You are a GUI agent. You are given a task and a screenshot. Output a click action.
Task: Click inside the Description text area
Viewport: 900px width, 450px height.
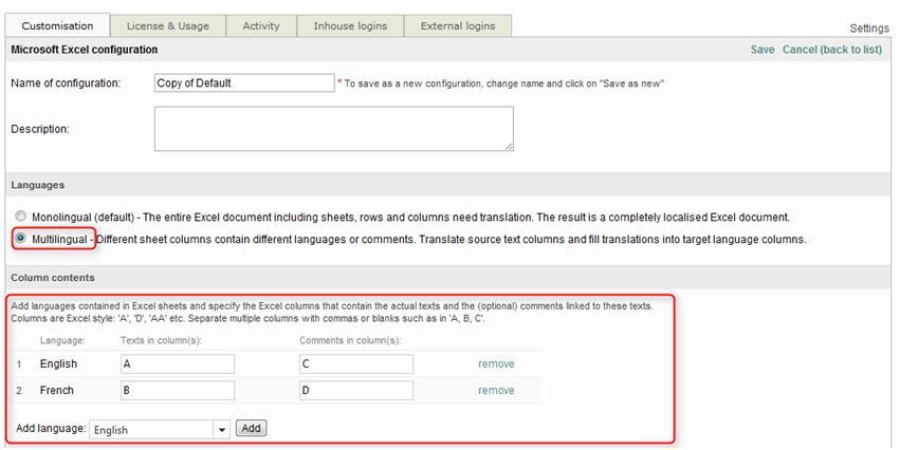[x=333, y=129]
